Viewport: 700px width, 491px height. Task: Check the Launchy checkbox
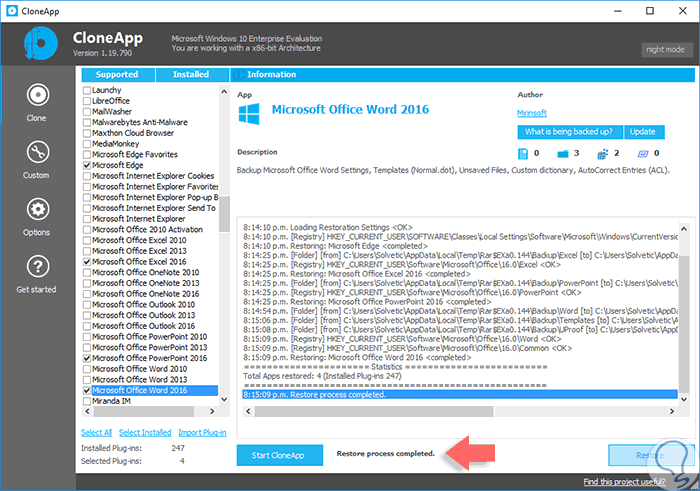87,90
